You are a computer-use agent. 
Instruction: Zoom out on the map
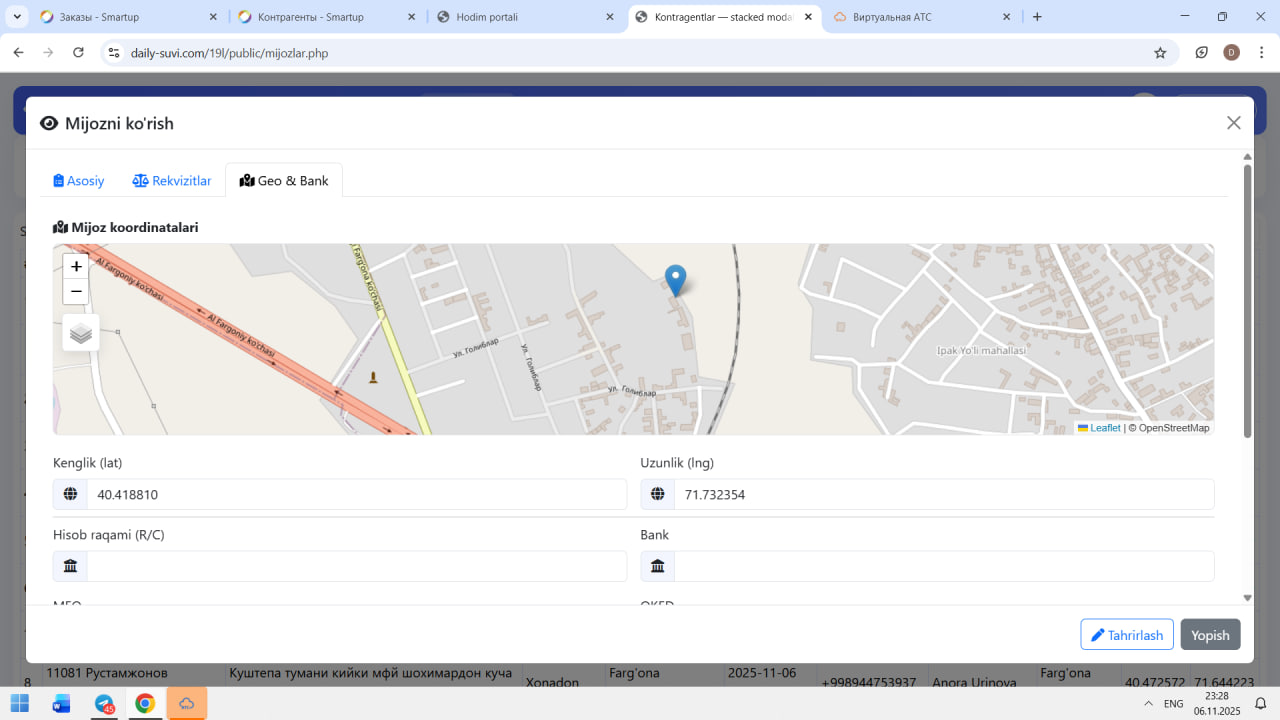[76, 292]
